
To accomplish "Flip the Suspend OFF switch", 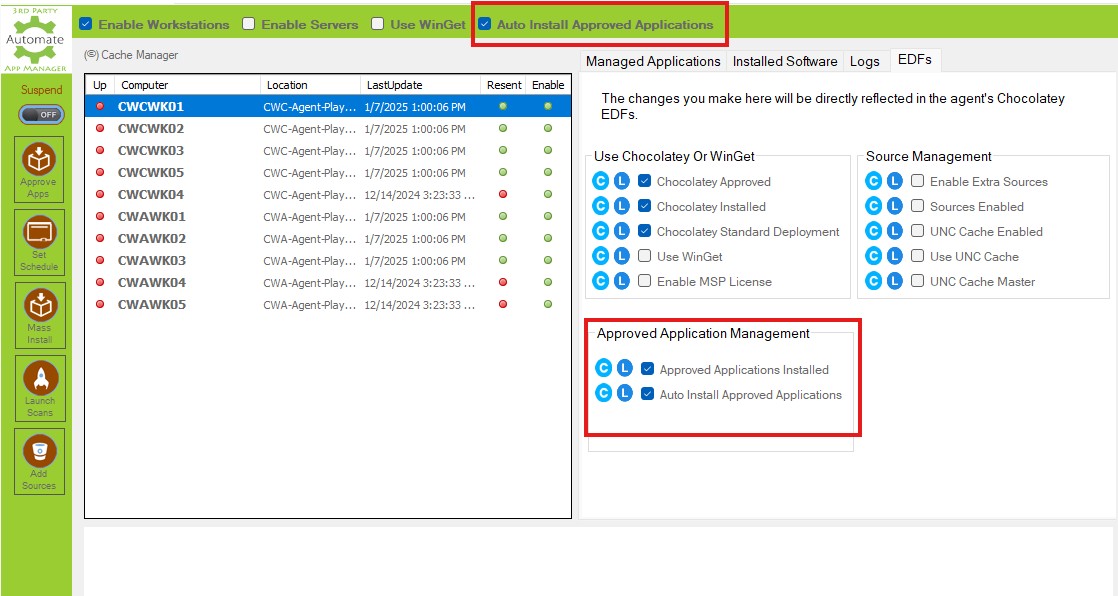I will (x=39, y=115).
